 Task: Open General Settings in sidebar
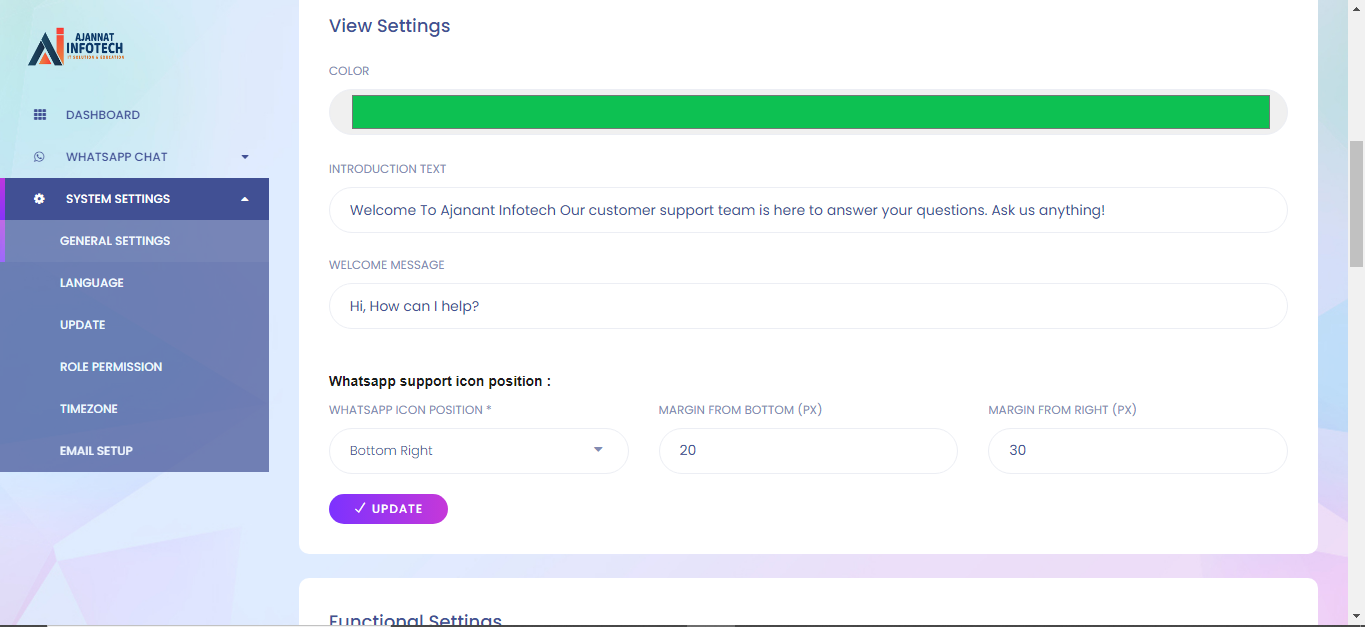coord(115,241)
